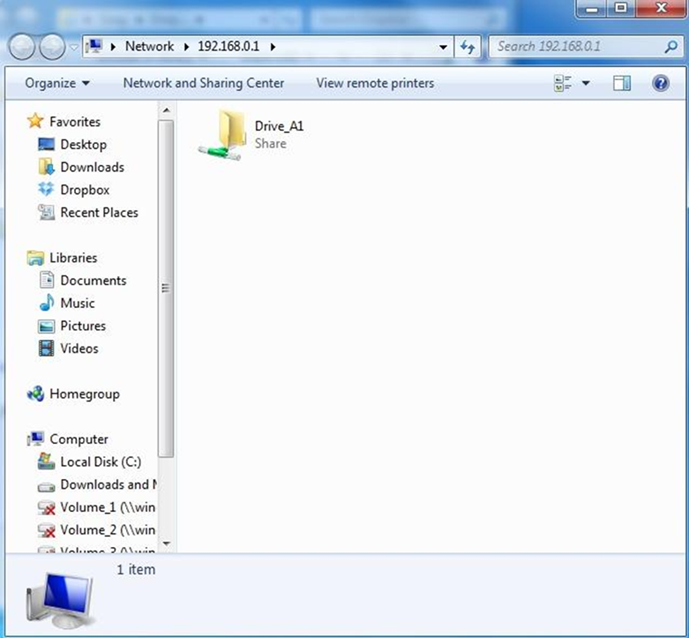Screen dimensions: 689x638
Task: Click the search magnifier icon
Action: 671,47
